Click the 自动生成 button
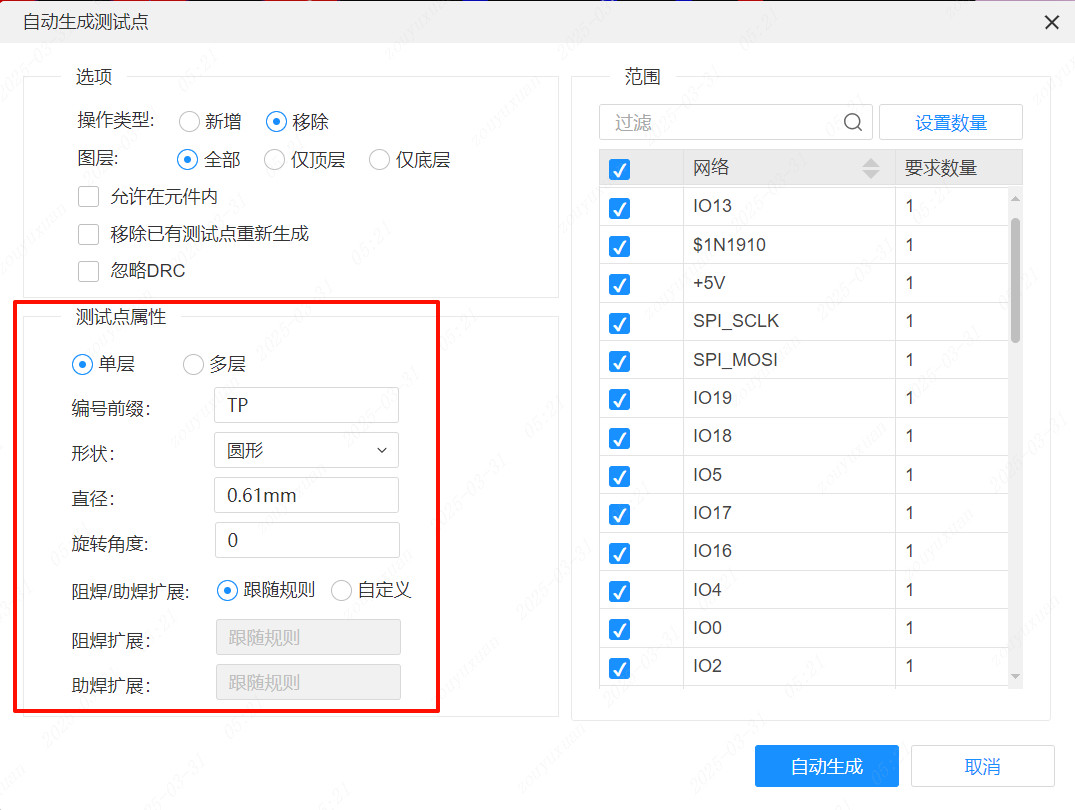 click(826, 765)
